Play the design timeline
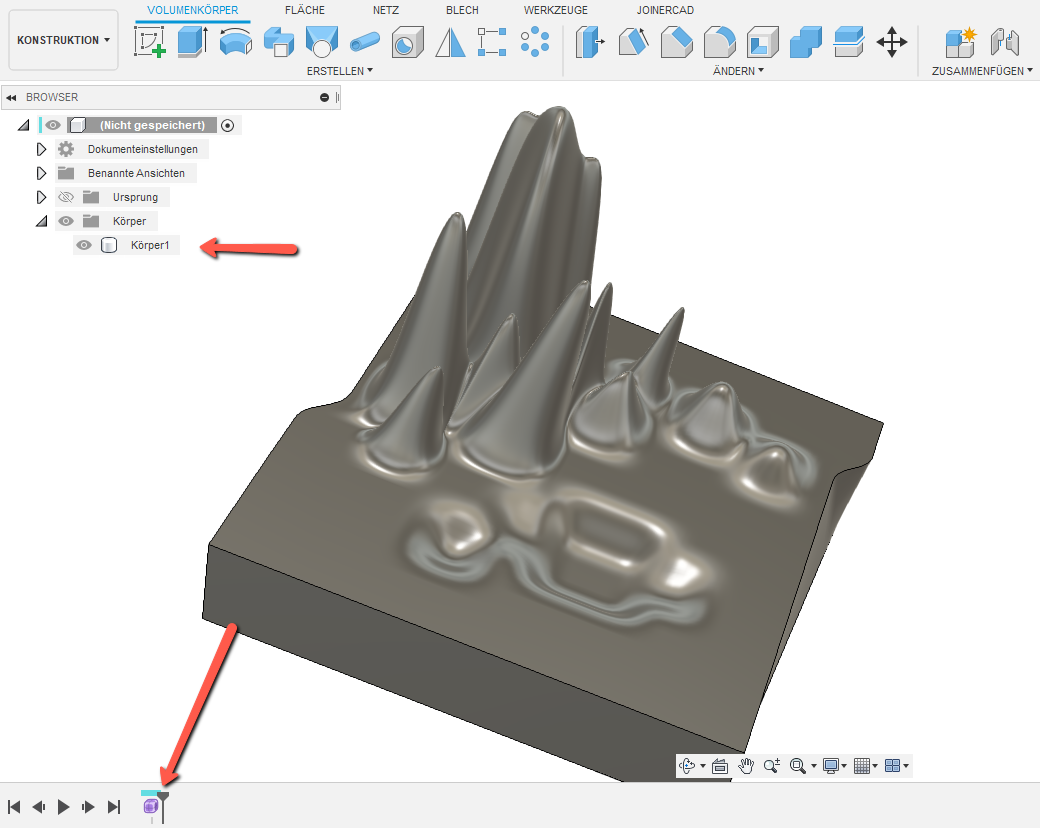1040x828 pixels. tap(64, 807)
